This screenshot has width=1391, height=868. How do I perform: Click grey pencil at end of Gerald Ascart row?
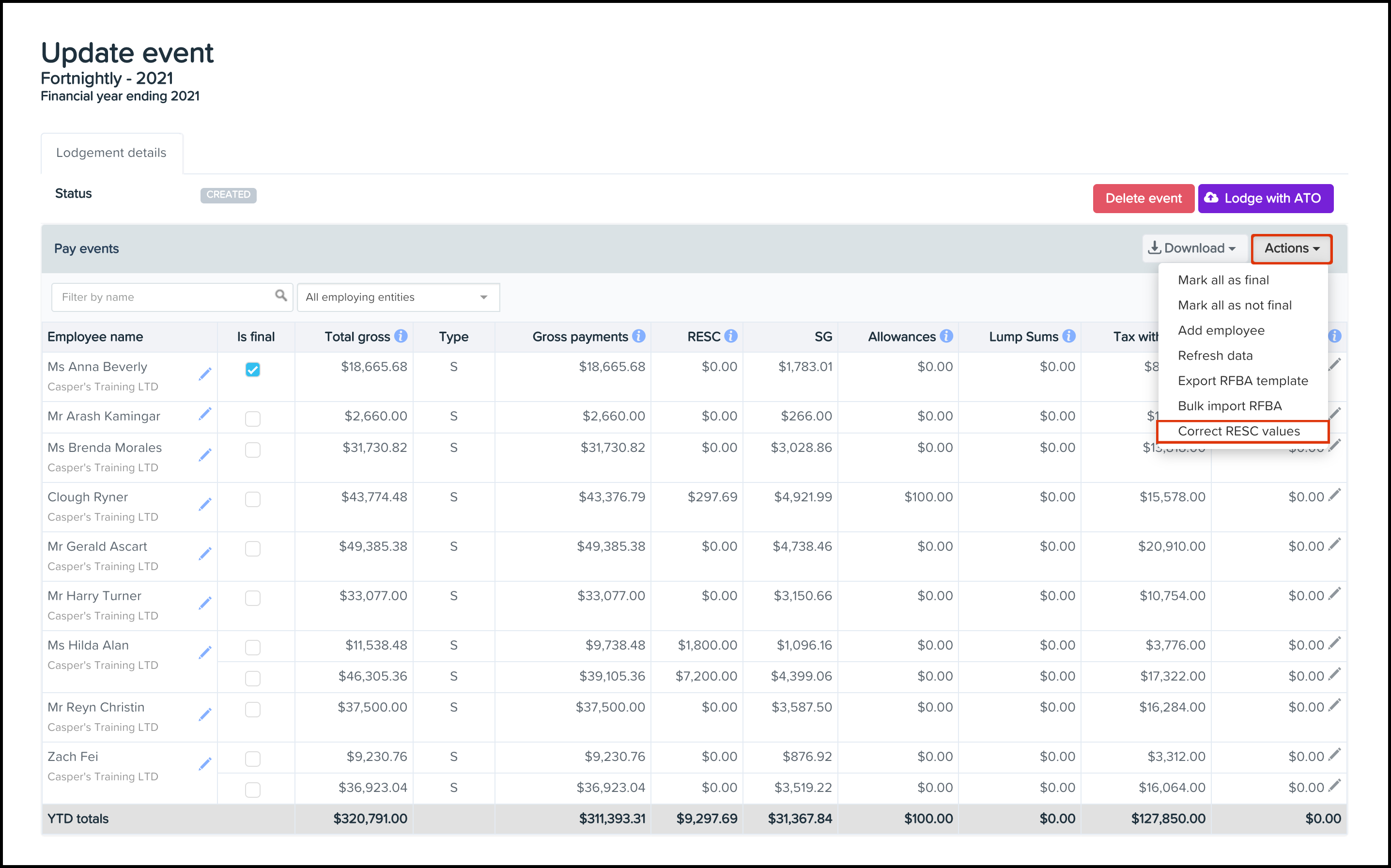[x=1335, y=543]
